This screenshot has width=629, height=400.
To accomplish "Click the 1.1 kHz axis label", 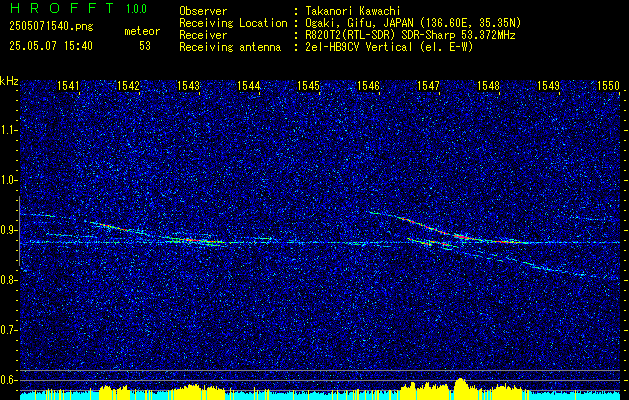I will (9, 130).
